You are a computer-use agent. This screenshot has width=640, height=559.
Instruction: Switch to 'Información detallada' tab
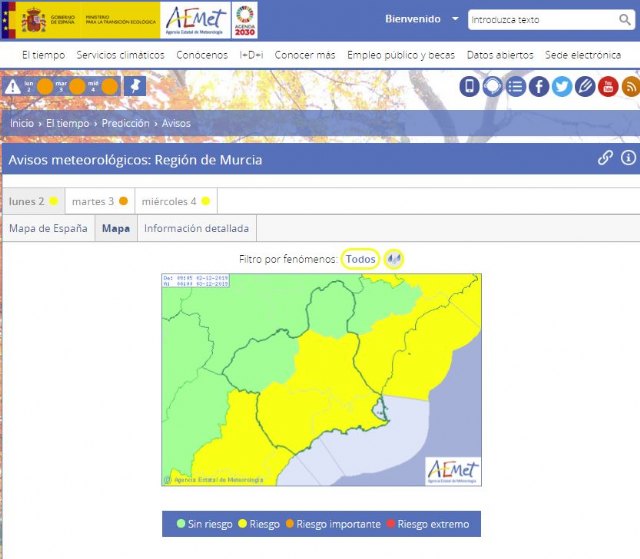[196, 229]
